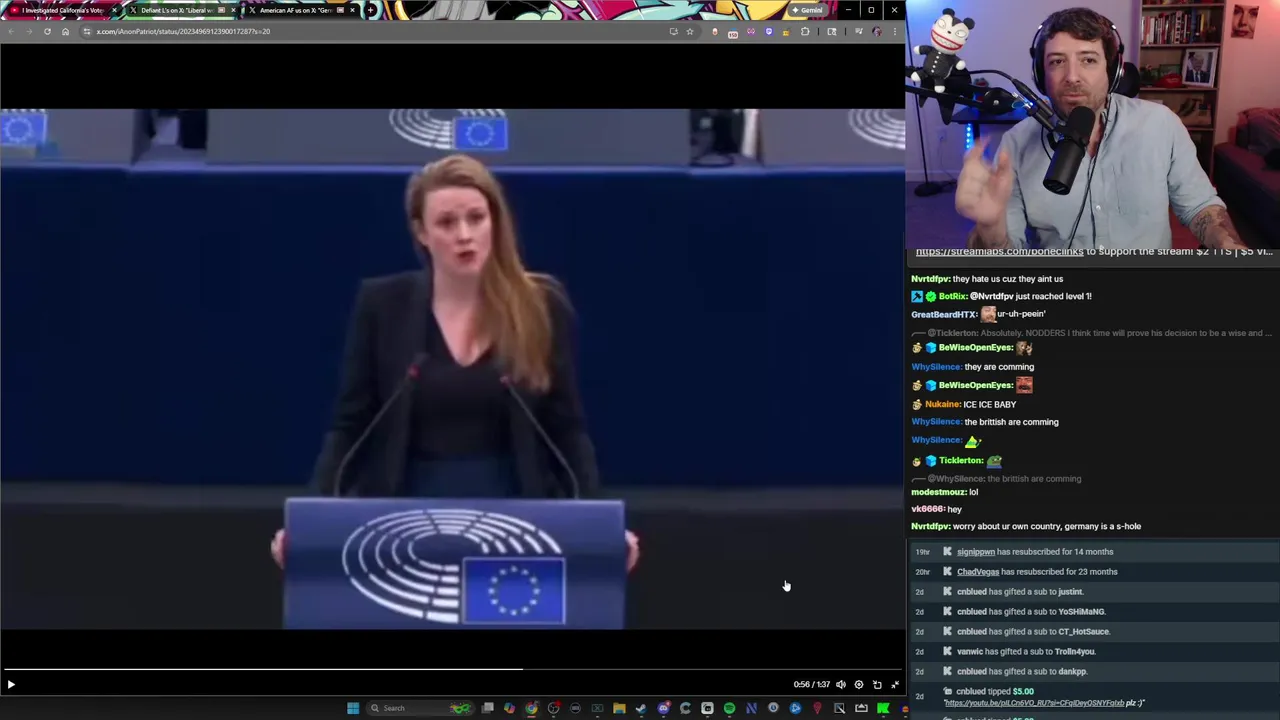Go forward in browser history
Image resolution: width=1280 pixels, height=720 pixels.
pos(29,31)
